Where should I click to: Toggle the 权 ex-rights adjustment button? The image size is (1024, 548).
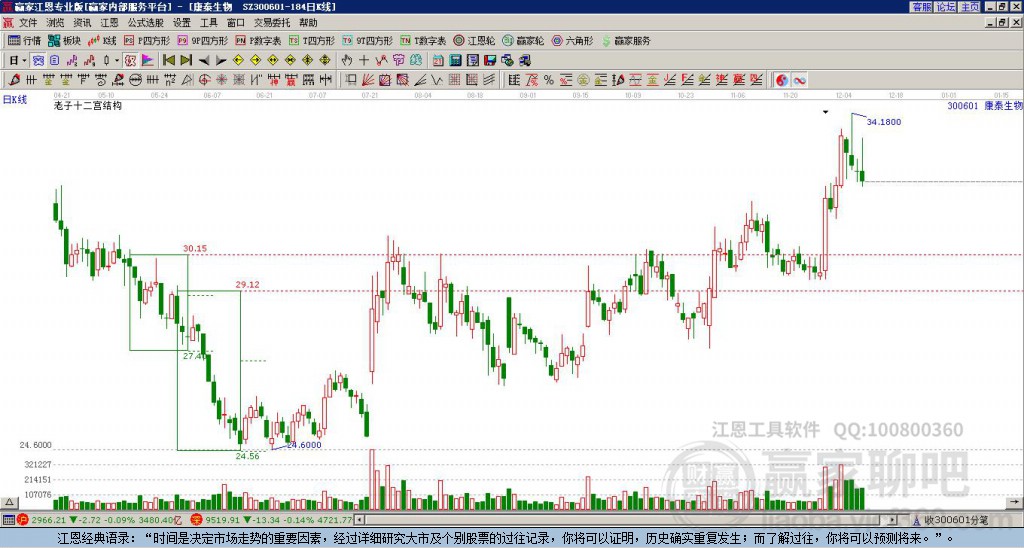130,60
